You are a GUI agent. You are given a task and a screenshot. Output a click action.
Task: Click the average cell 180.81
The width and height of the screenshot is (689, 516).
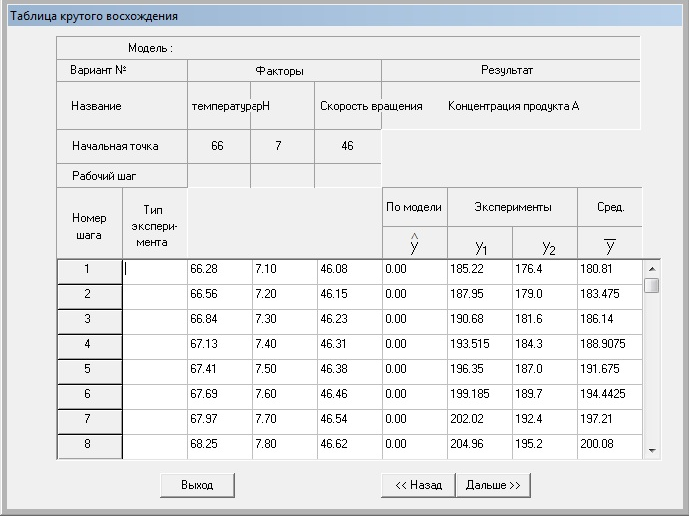tap(610, 272)
